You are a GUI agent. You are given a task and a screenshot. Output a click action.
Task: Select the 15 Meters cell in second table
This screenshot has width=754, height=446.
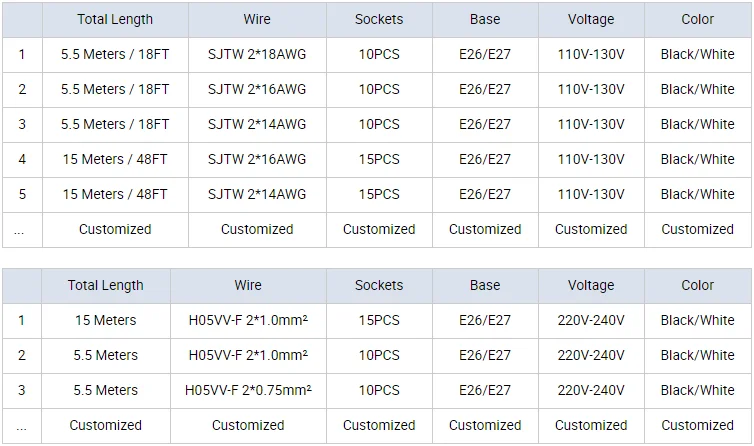(x=106, y=321)
